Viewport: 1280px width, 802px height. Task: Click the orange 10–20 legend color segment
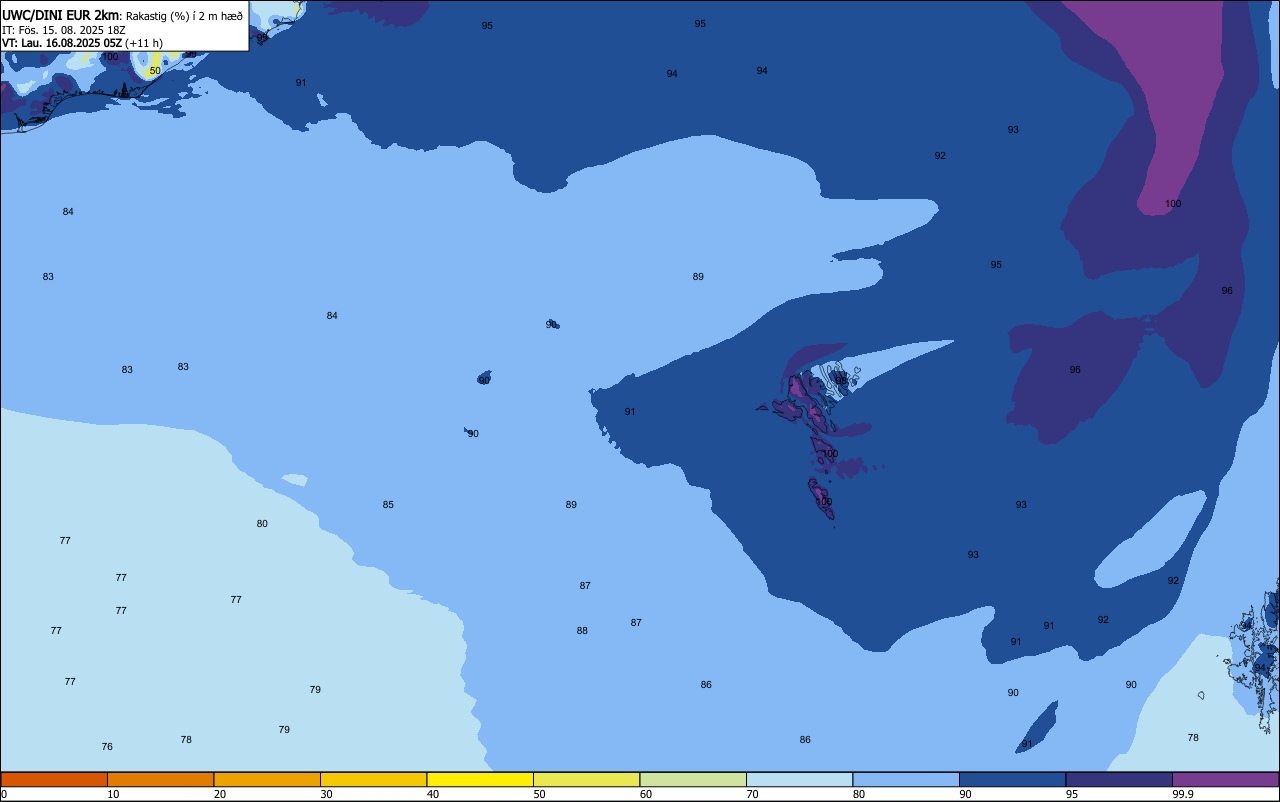(x=160, y=779)
